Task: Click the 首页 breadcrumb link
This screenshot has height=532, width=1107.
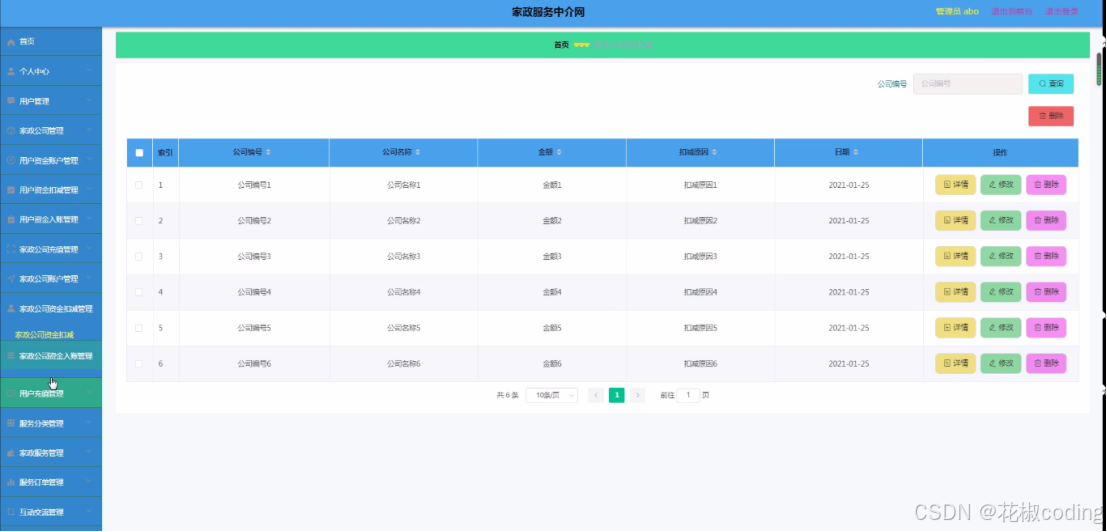Action: [x=561, y=44]
